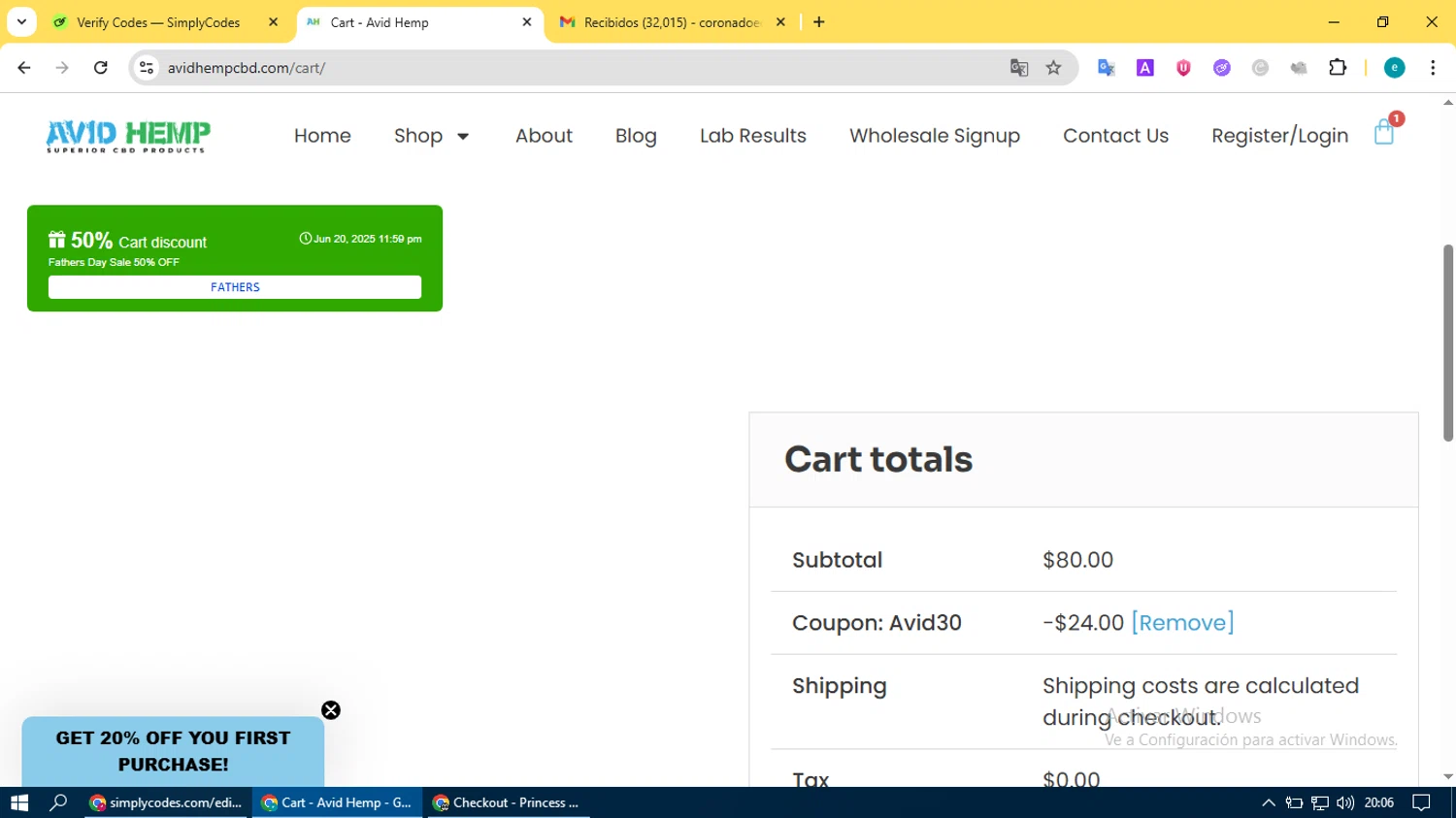
Task: Click the Cart totals heading
Action: [x=878, y=459]
